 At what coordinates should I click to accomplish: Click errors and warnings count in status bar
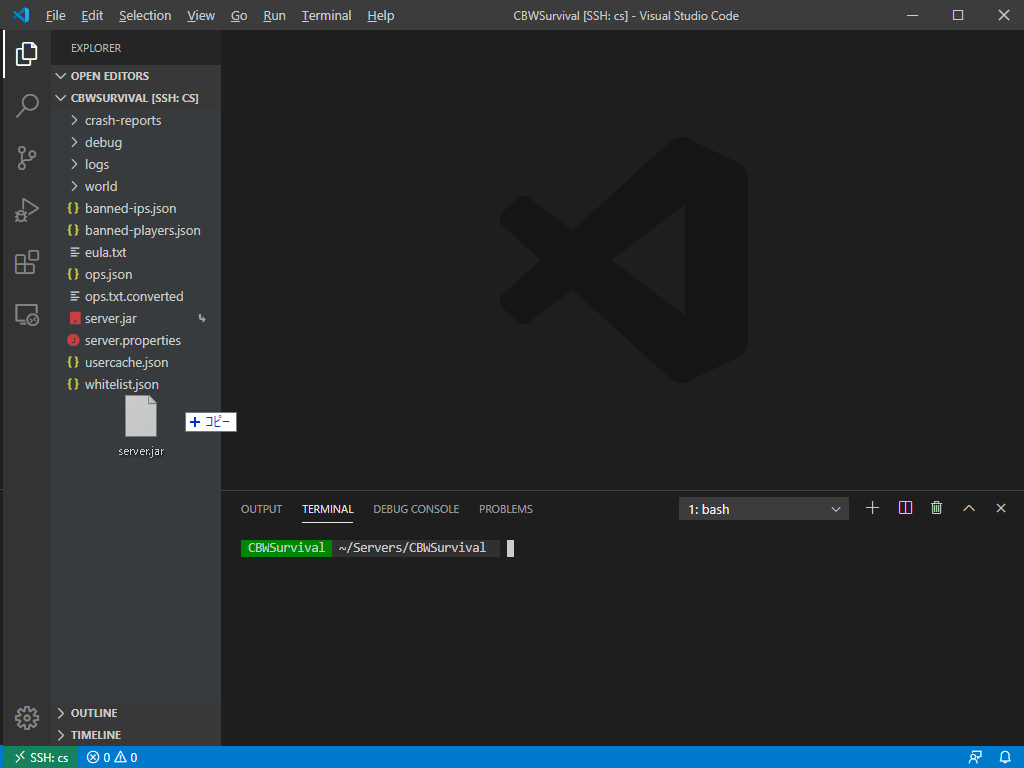(x=112, y=757)
